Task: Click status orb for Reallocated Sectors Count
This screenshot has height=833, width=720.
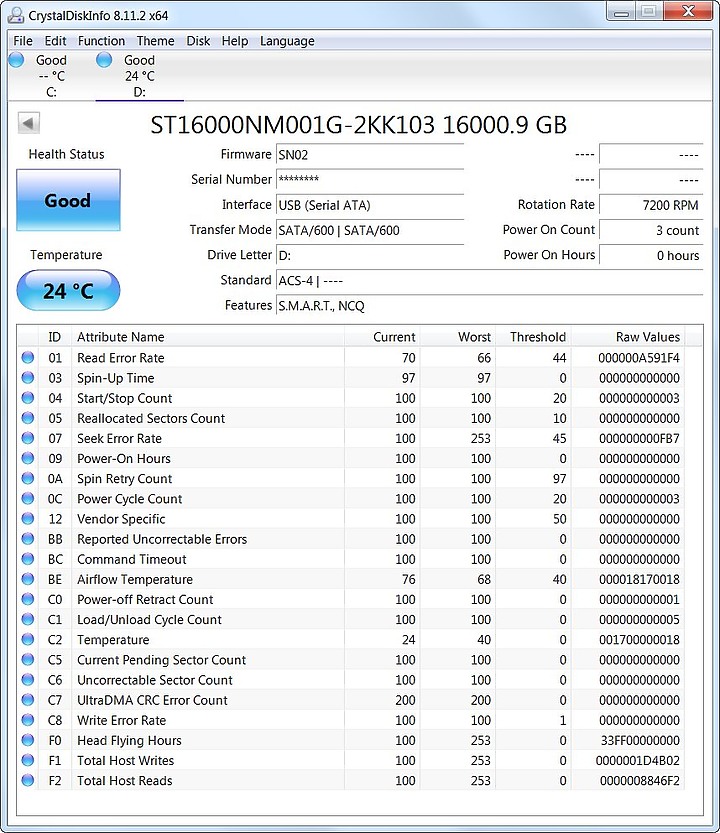Action: point(27,418)
